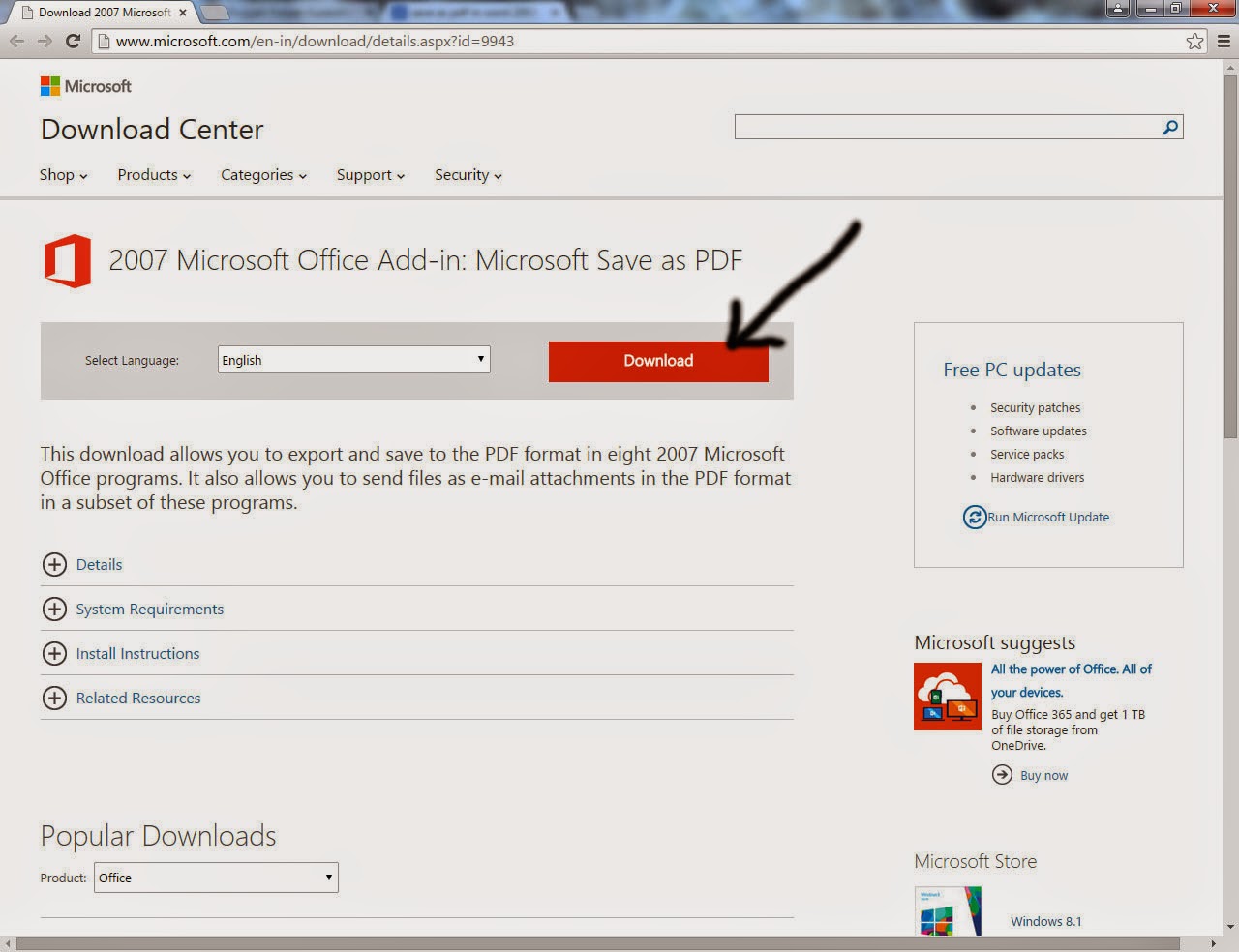Viewport: 1239px width, 952px height.
Task: Click the red Office logo icon
Action: [68, 261]
